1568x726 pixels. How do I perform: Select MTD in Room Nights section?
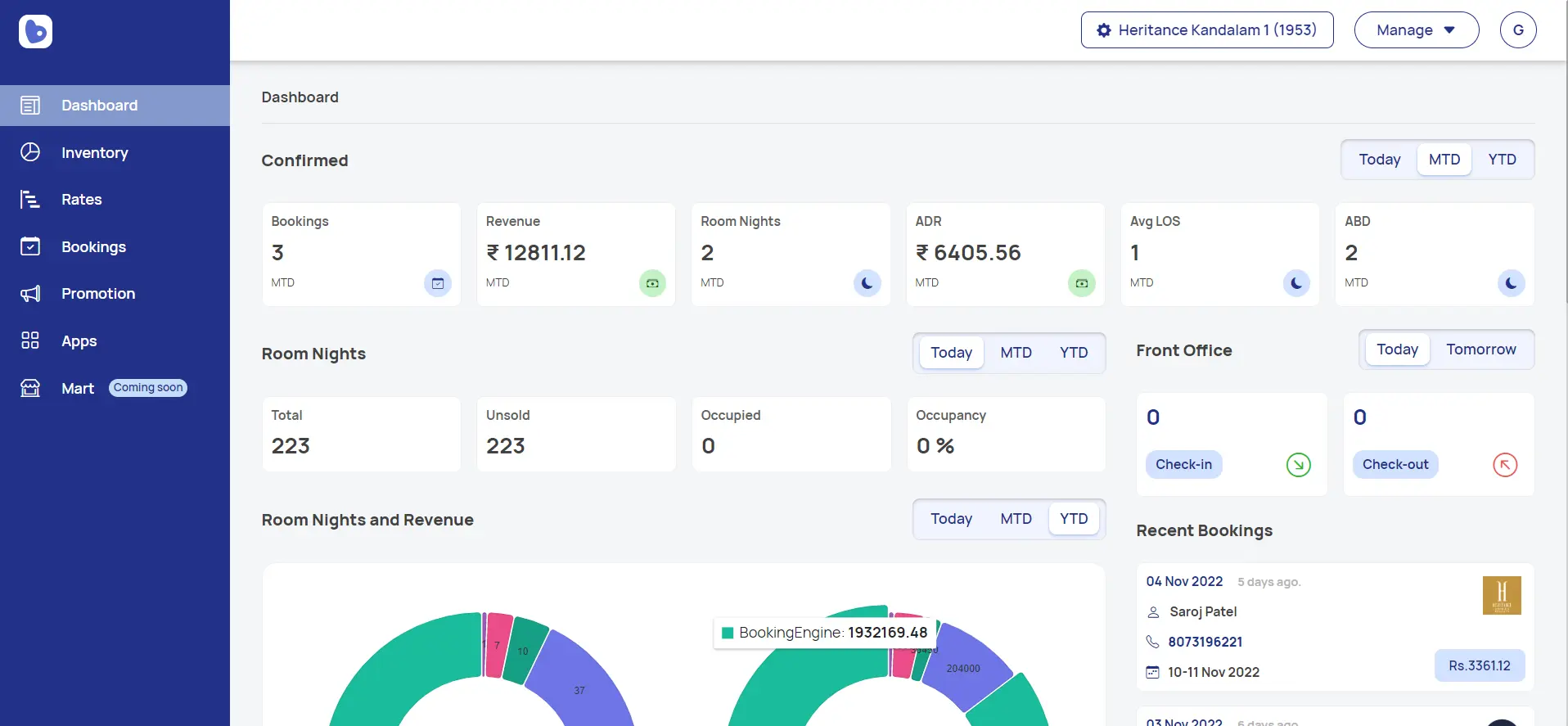[1016, 353]
